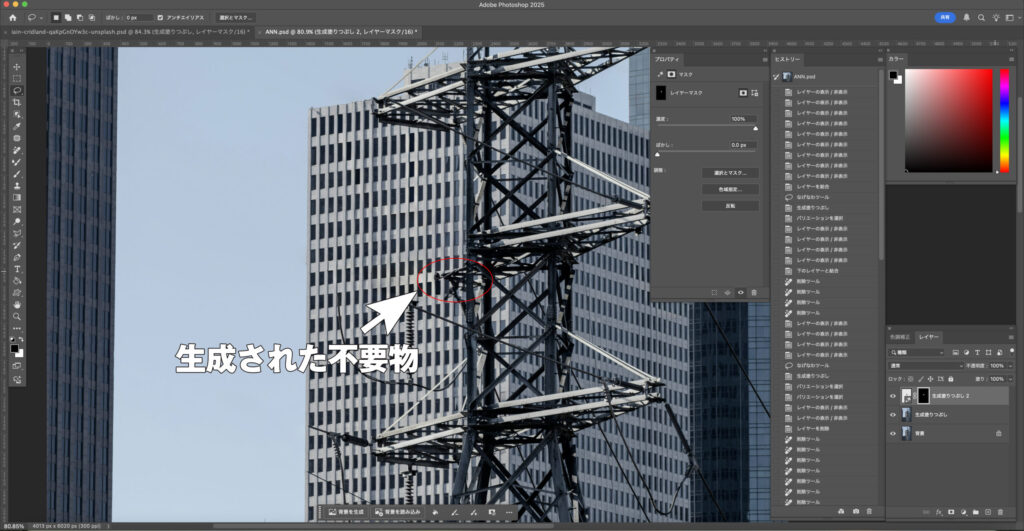Toggle the Anti-alias checkbox
1024x531 pixels.
[x=160, y=18]
